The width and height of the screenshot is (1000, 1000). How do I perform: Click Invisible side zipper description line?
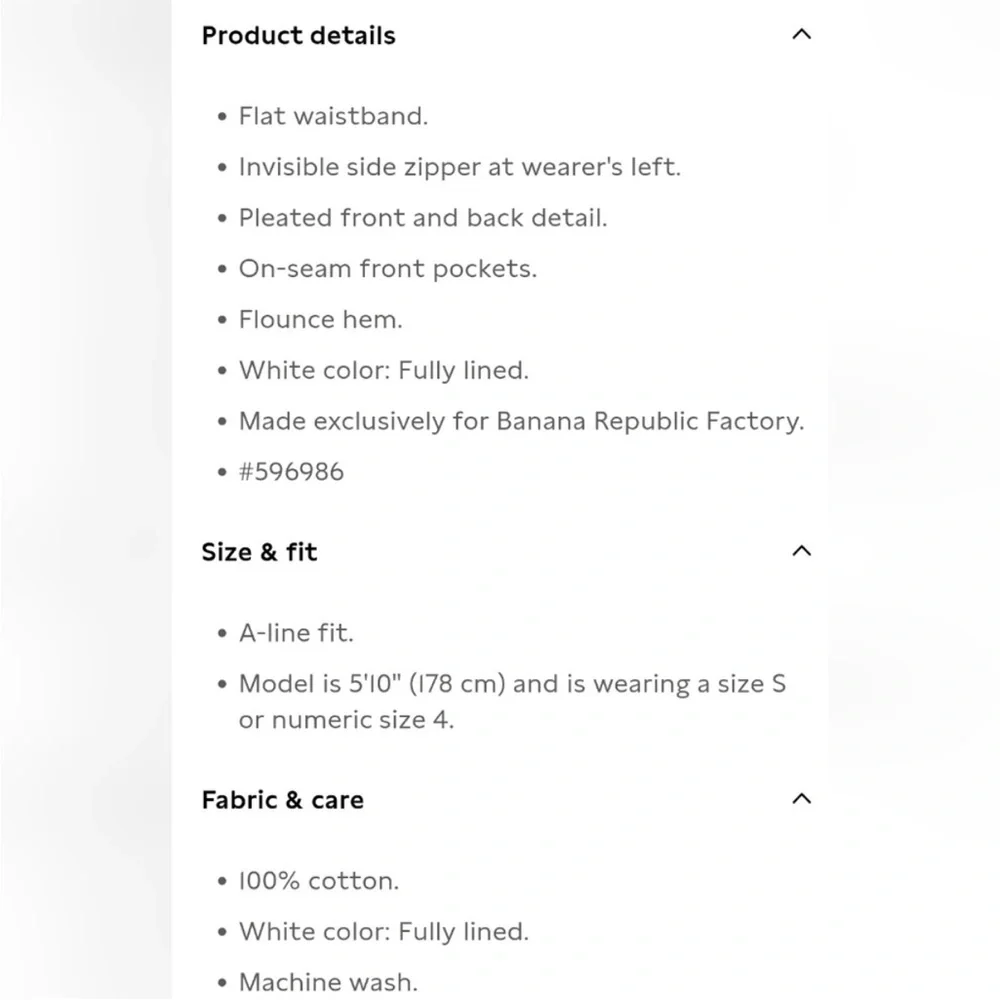[x=459, y=167]
